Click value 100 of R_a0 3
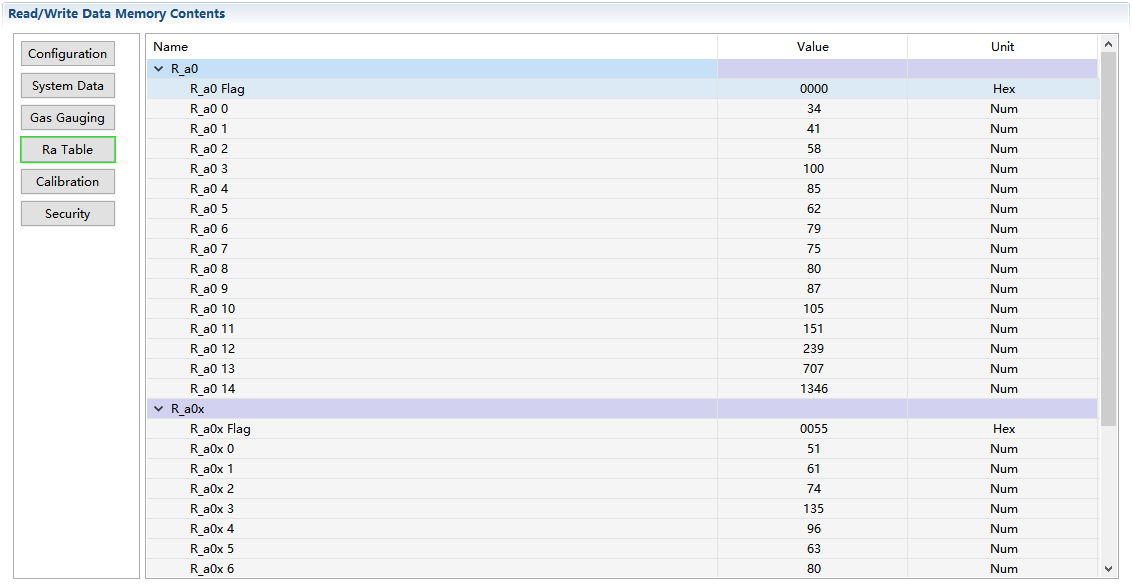The image size is (1132, 588). pyautogui.click(x=814, y=169)
